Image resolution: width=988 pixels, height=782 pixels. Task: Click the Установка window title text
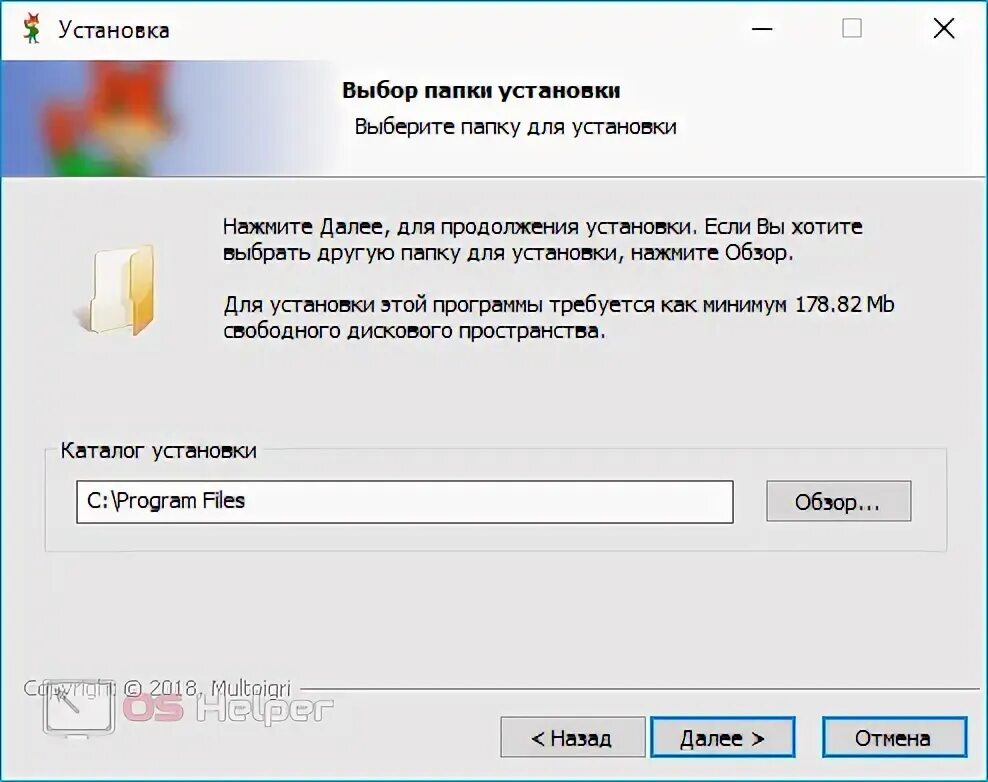click(x=114, y=30)
